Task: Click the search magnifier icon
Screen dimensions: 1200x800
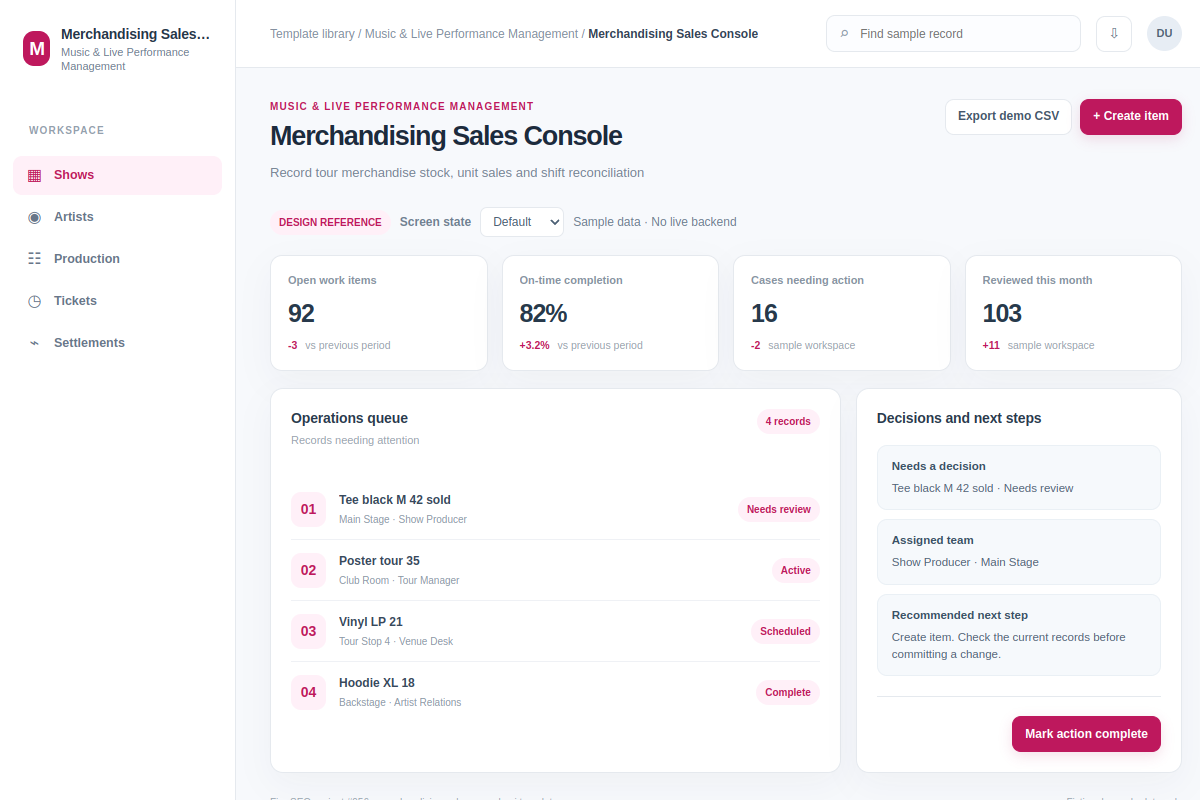Action: 845,34
